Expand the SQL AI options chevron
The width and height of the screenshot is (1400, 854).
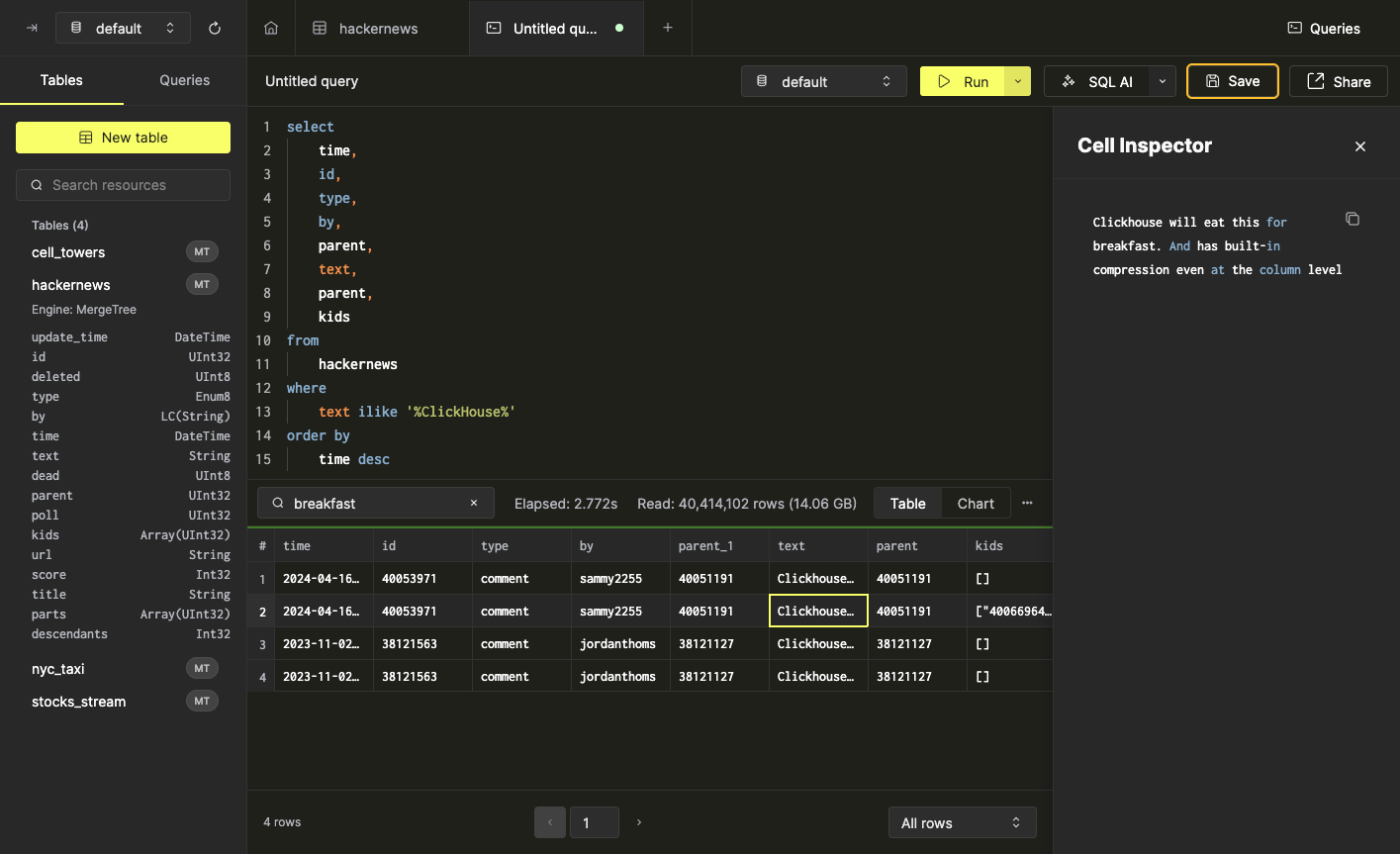point(1163,82)
